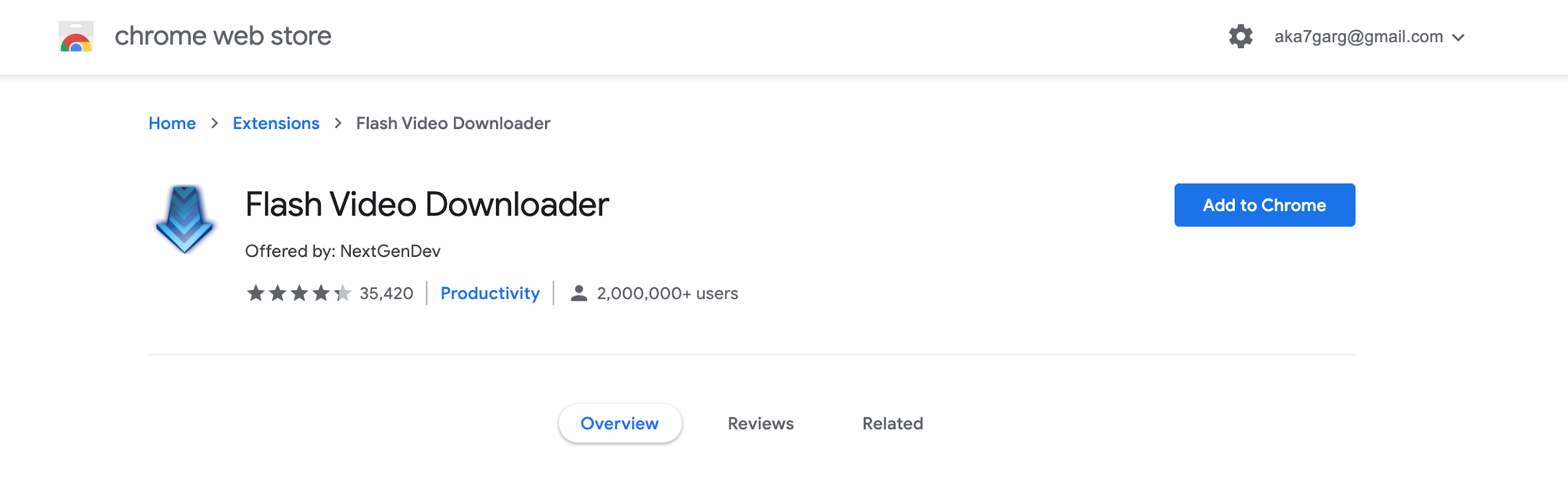Screen dimensions: 1568x480
Task: Open settings via the gear icon
Action: pos(1240,36)
